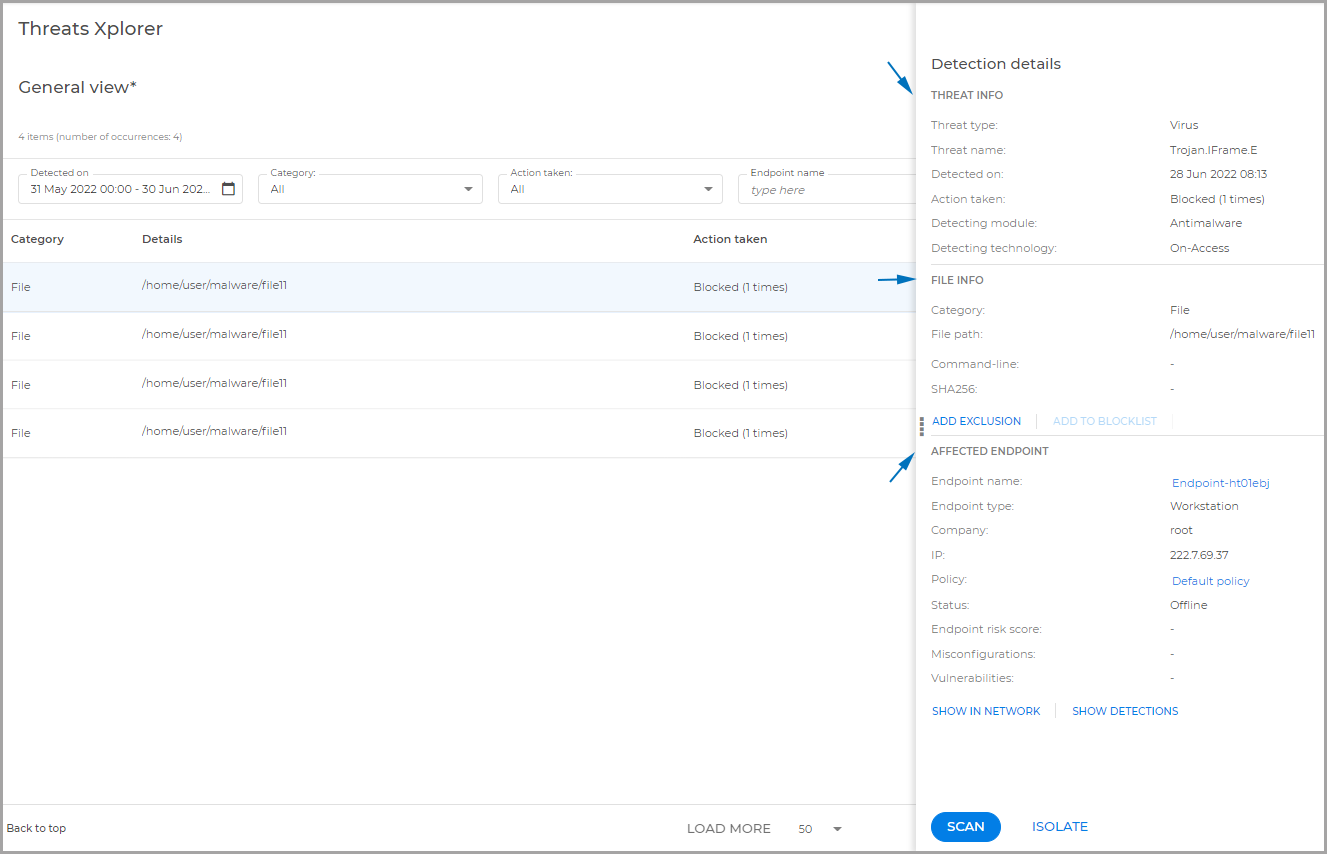Click ADD TO BLOCKLIST option
The image size is (1327, 854).
point(1104,421)
